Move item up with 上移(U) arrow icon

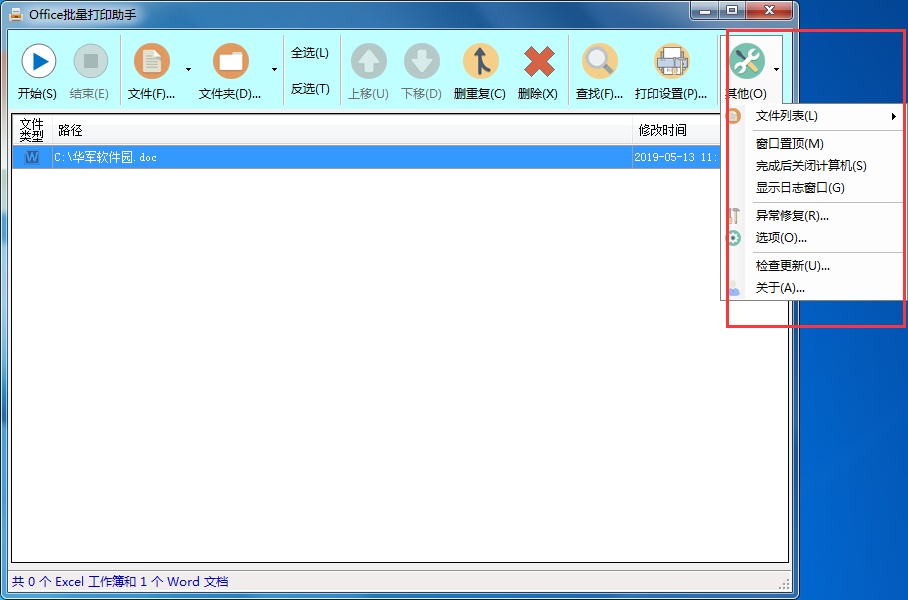click(x=368, y=62)
